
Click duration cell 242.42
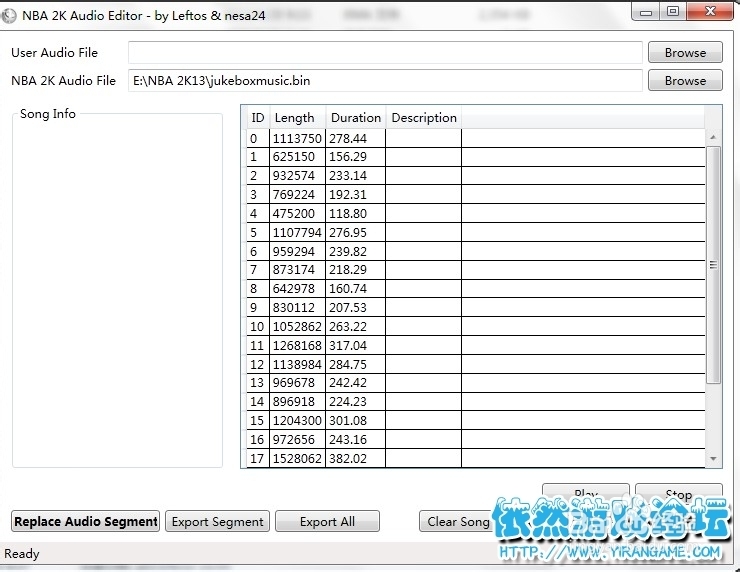[x=355, y=382]
